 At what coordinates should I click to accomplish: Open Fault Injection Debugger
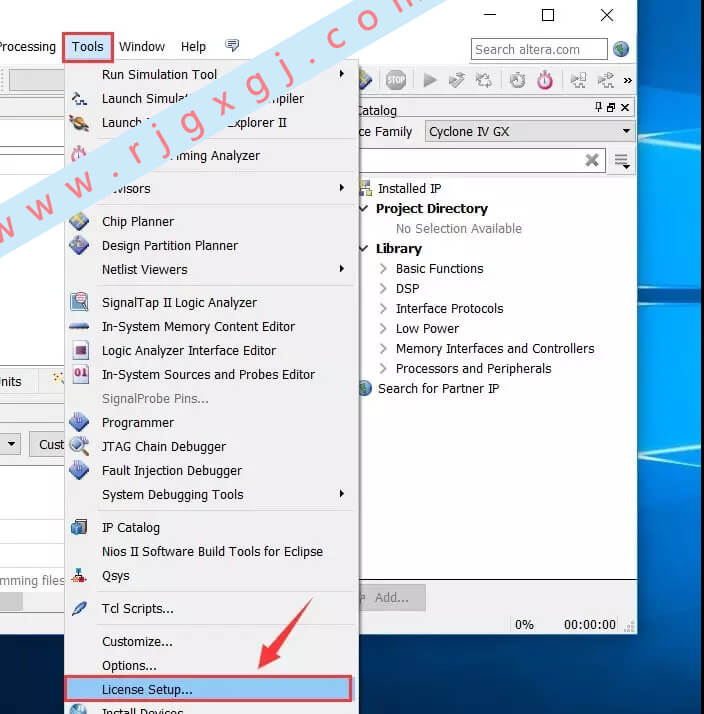212,471
